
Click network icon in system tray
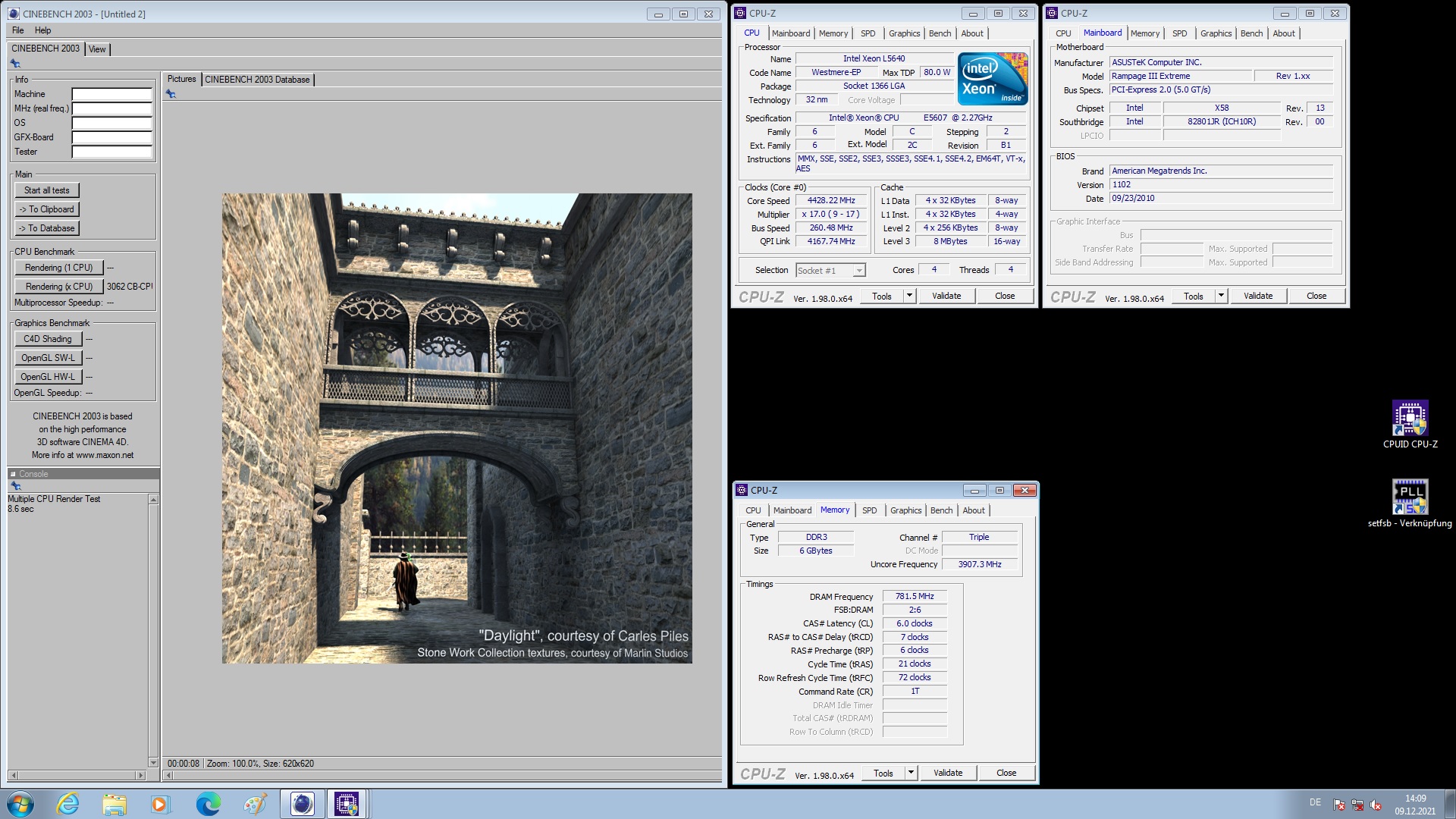(x=1357, y=805)
